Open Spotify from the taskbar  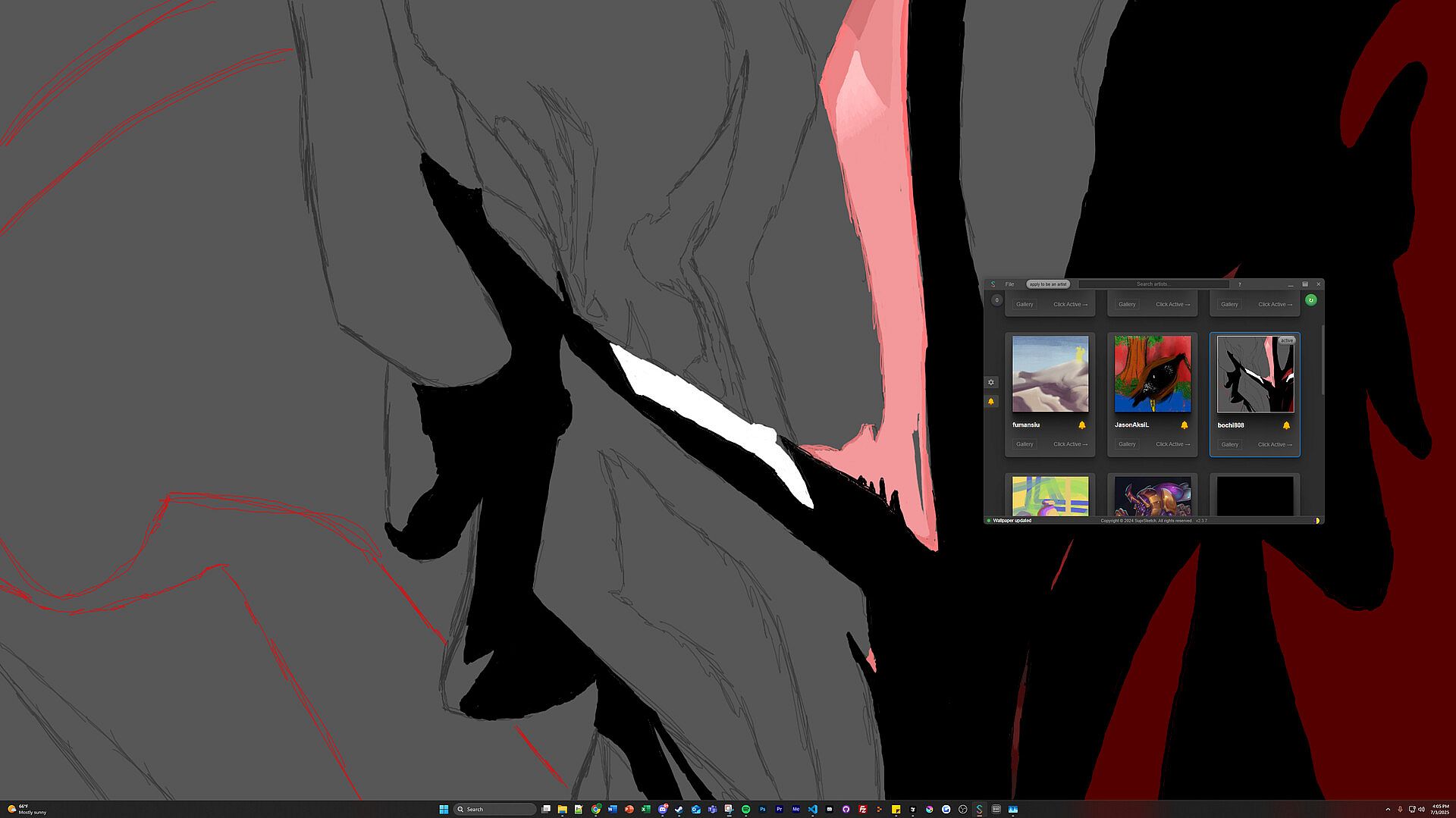coord(745,809)
